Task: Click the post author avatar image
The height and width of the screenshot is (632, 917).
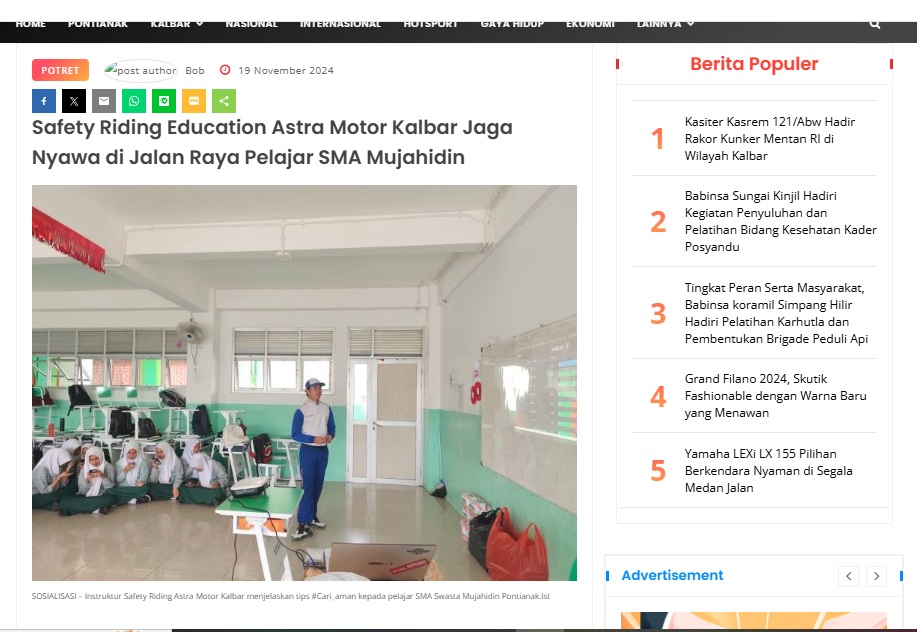Action: pos(140,70)
